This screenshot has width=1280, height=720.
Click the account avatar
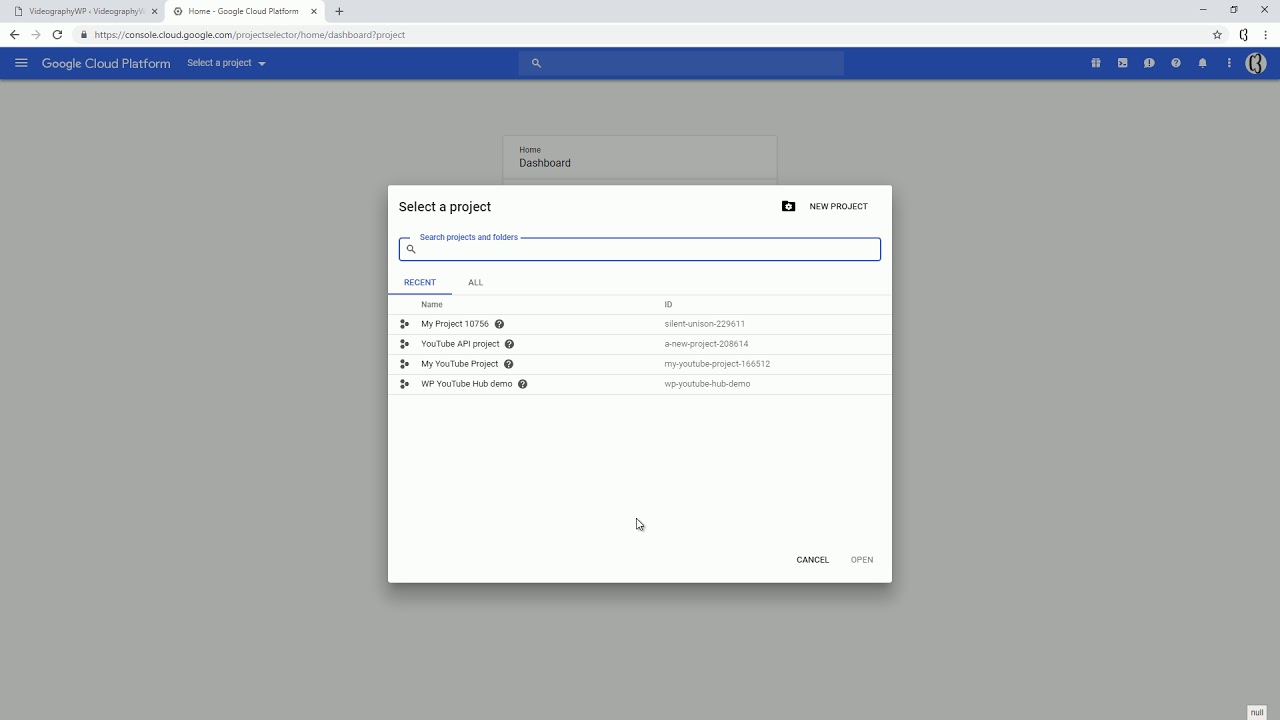pyautogui.click(x=1256, y=63)
